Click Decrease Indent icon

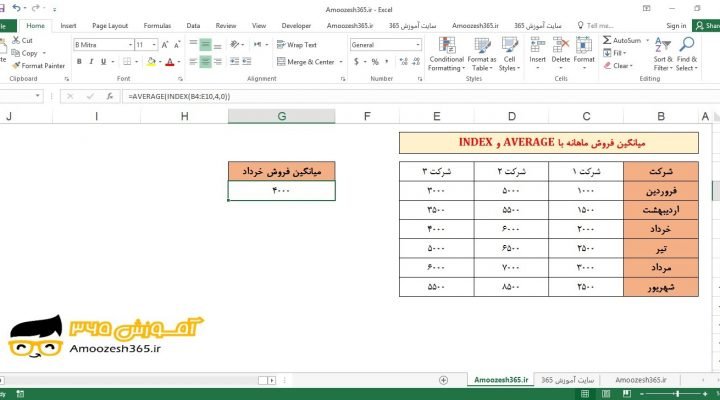[x=235, y=62]
